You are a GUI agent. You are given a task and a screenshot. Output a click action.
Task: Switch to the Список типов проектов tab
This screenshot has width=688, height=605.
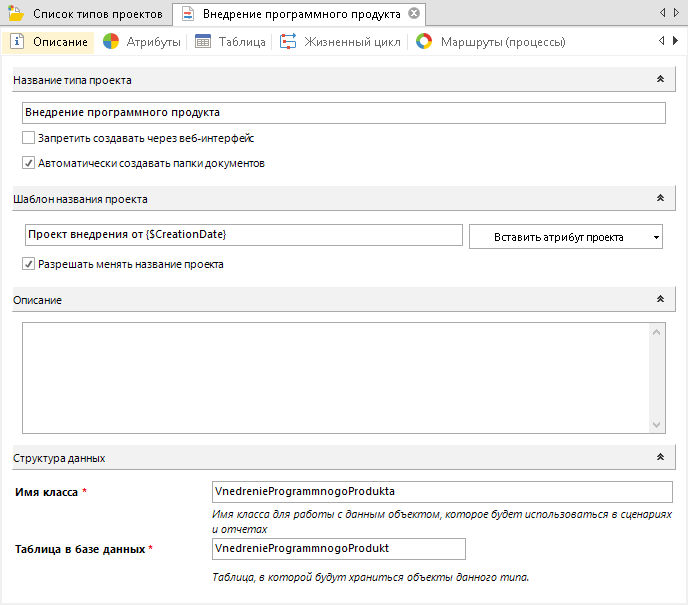click(x=97, y=14)
